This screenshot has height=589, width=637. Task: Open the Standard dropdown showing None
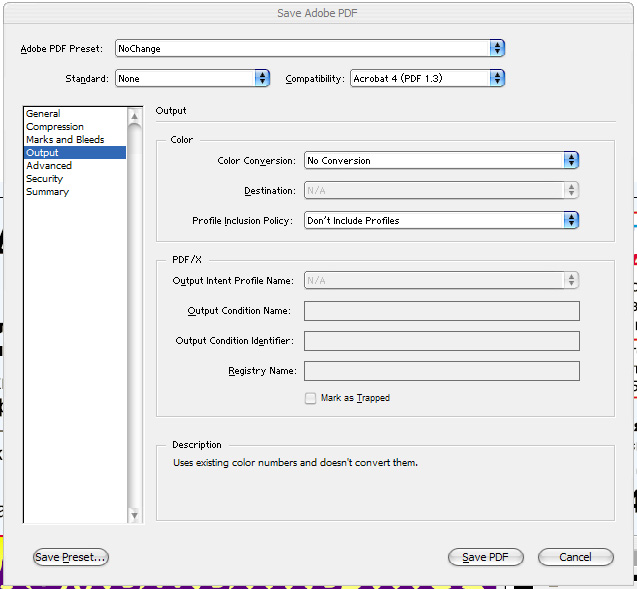193,78
